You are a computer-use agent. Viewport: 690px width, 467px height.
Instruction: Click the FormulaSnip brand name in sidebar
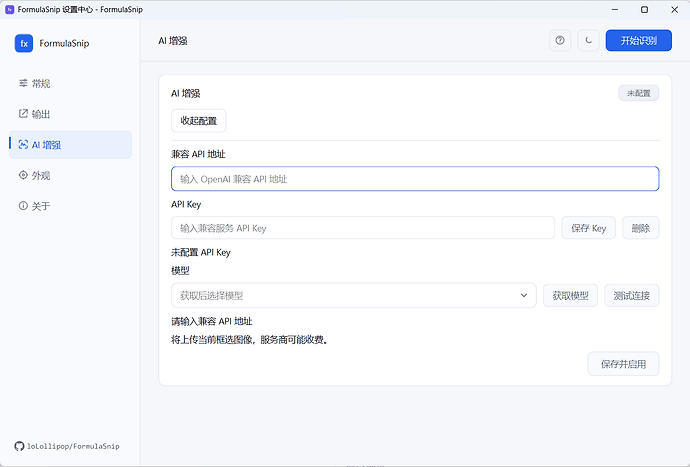click(x=64, y=43)
